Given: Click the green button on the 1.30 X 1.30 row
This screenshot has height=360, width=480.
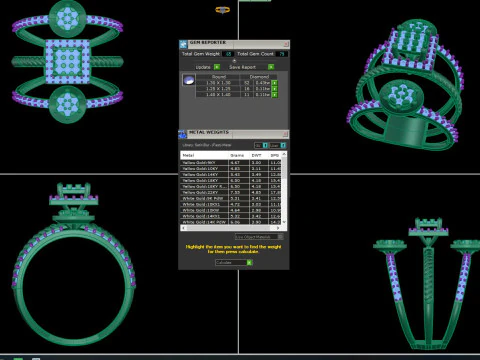Looking at the screenshot, I should click(274, 83).
